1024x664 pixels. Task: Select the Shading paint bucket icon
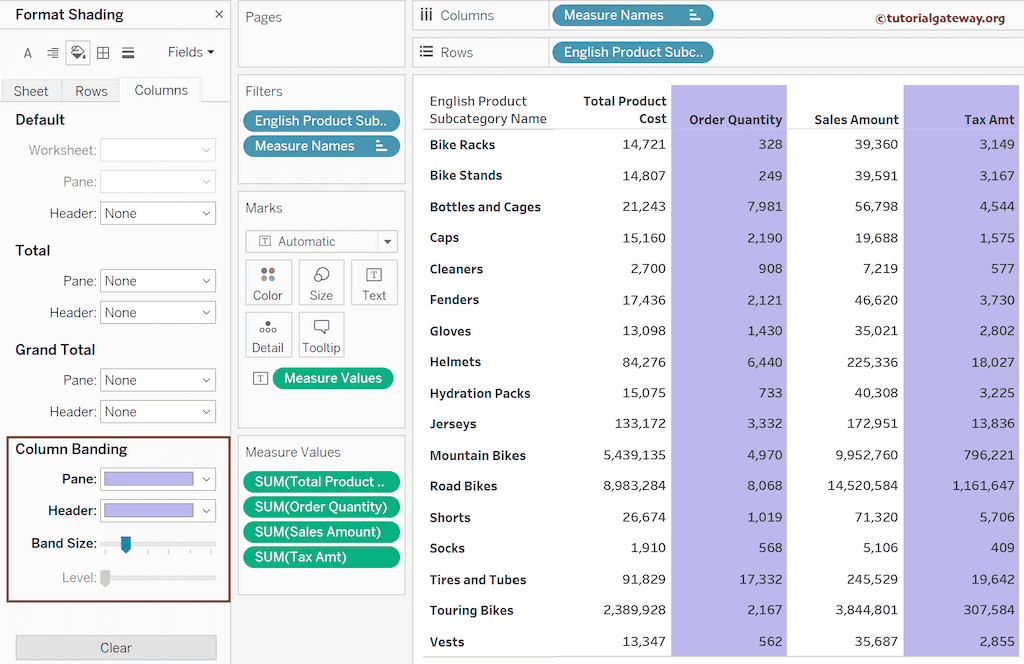point(78,52)
